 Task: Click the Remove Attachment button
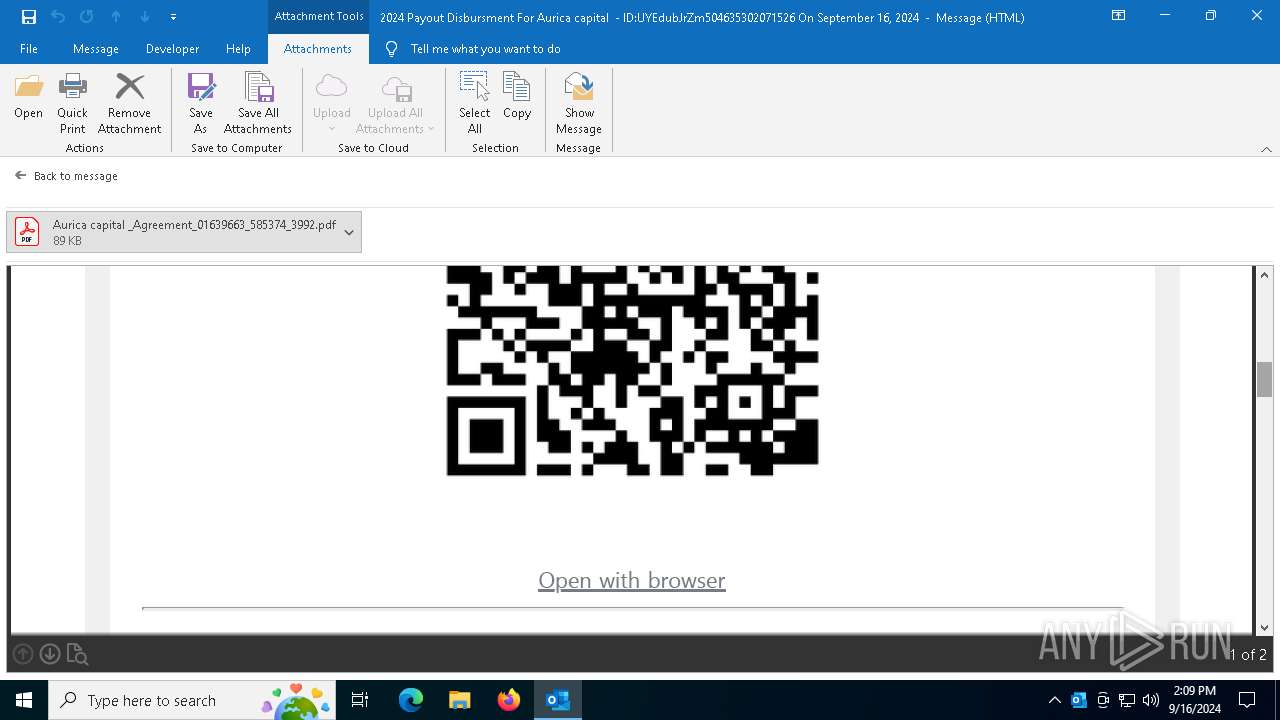tap(129, 103)
